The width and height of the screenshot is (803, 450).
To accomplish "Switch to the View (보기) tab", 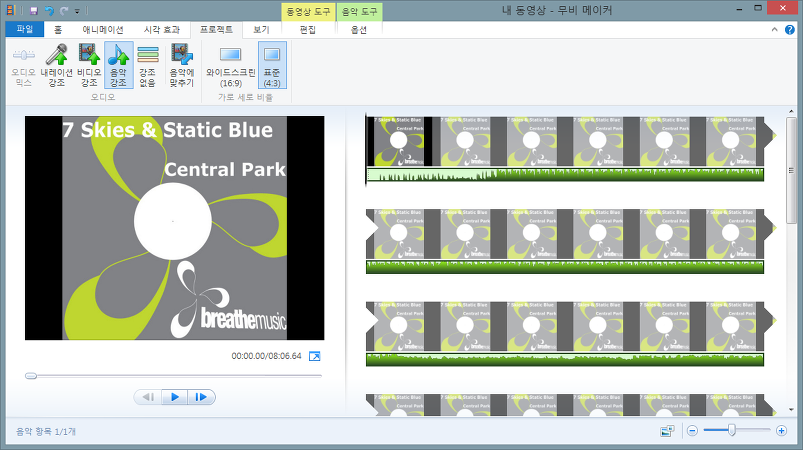I will (x=261, y=30).
